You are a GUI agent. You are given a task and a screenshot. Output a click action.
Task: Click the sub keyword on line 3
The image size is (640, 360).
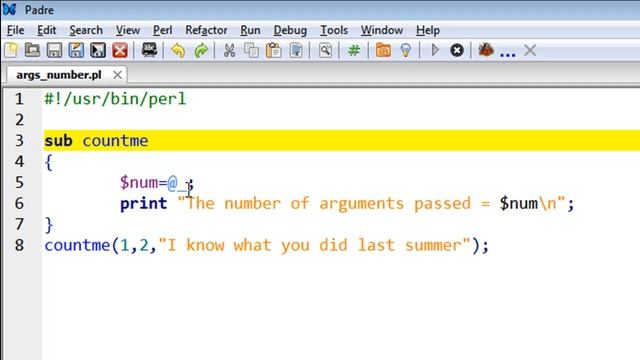tap(58, 141)
